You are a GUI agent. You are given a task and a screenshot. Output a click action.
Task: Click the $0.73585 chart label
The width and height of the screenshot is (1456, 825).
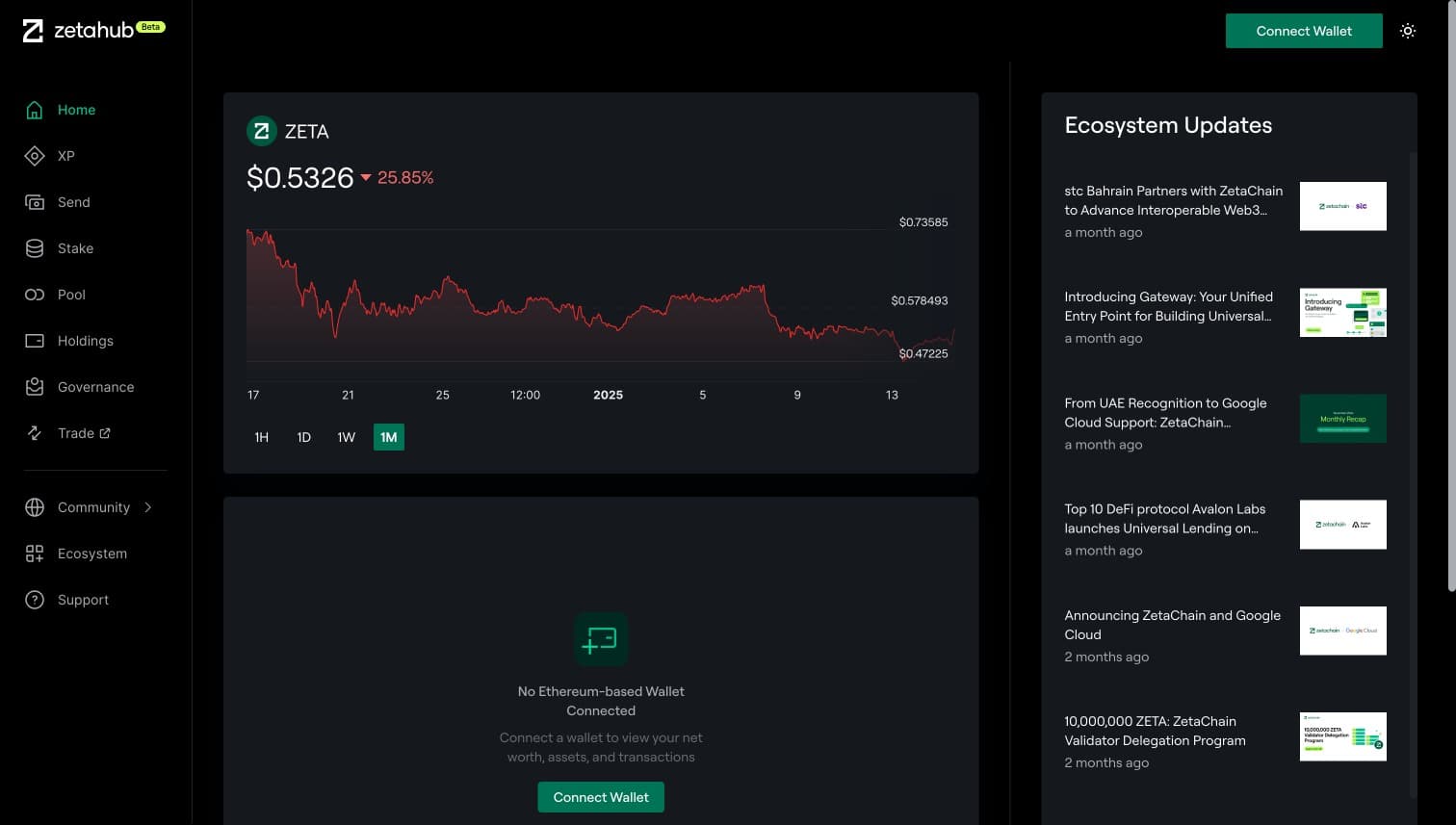click(923, 222)
